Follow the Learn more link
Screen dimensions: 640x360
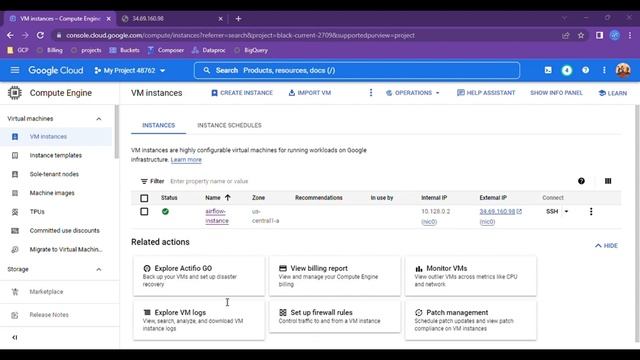pos(186,160)
